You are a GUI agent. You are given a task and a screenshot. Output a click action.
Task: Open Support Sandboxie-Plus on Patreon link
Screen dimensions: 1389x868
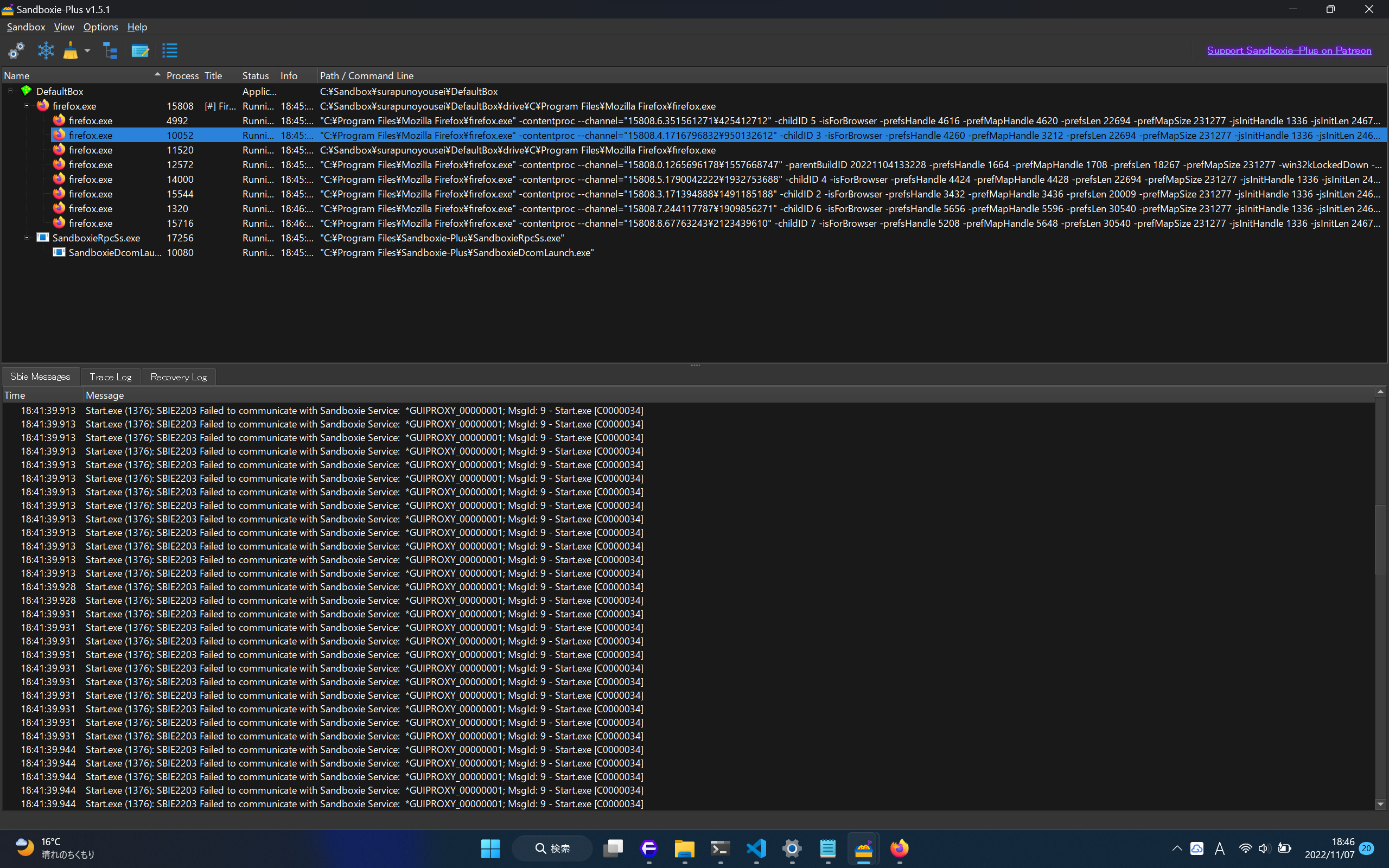point(1289,50)
